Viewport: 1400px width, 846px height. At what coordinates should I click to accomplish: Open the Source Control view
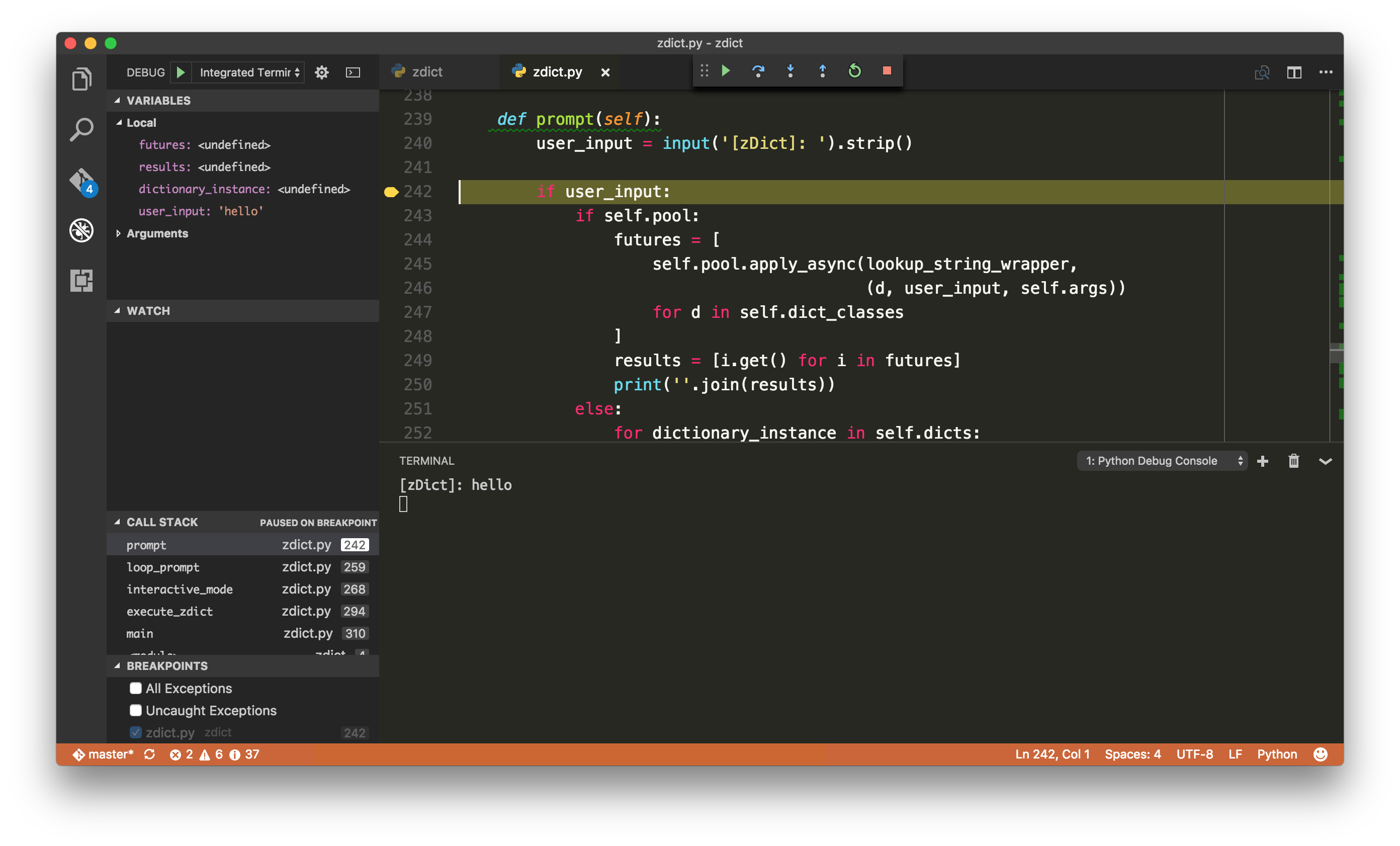[82, 181]
